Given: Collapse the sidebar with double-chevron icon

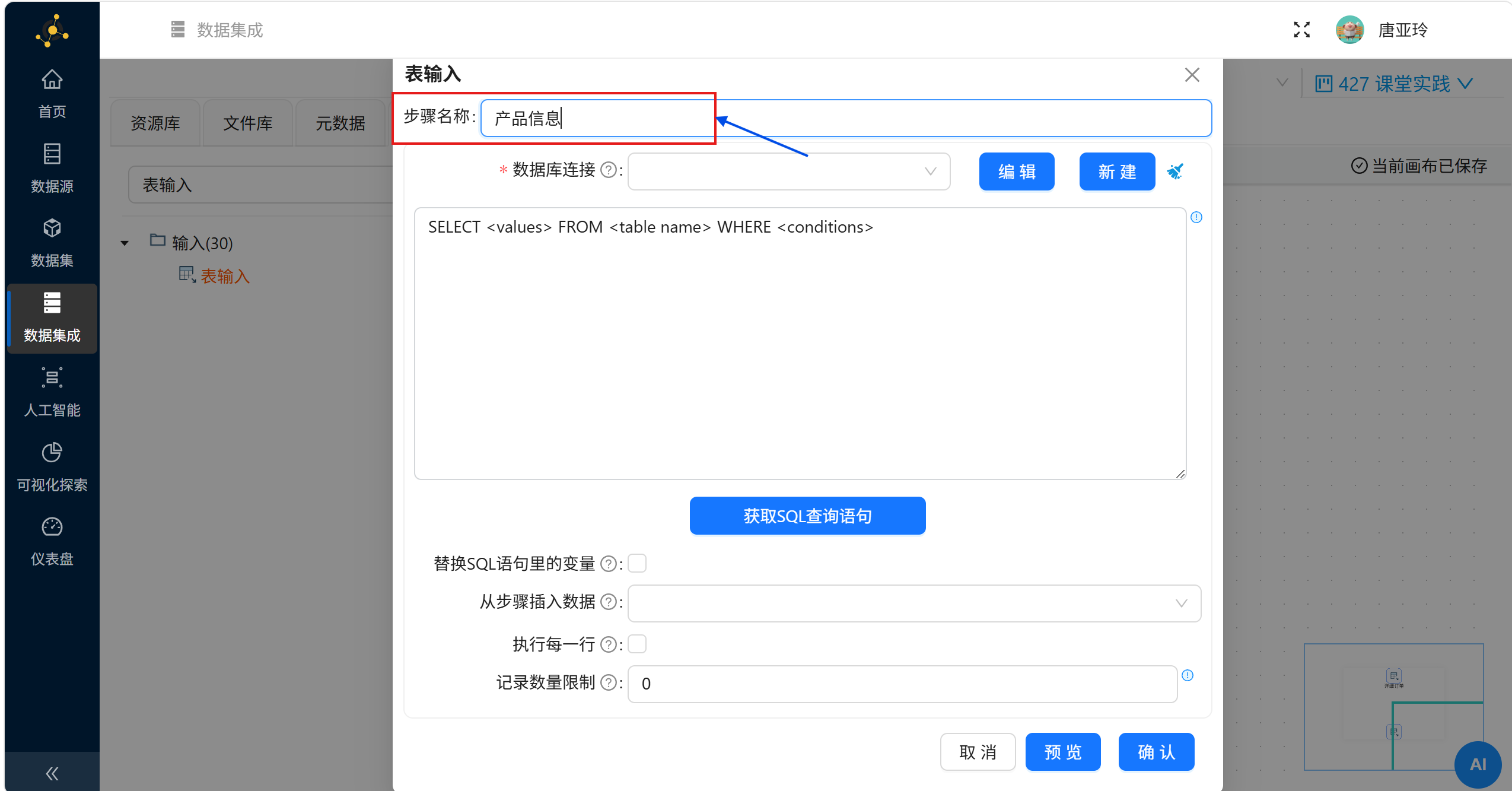Looking at the screenshot, I should coord(52,773).
